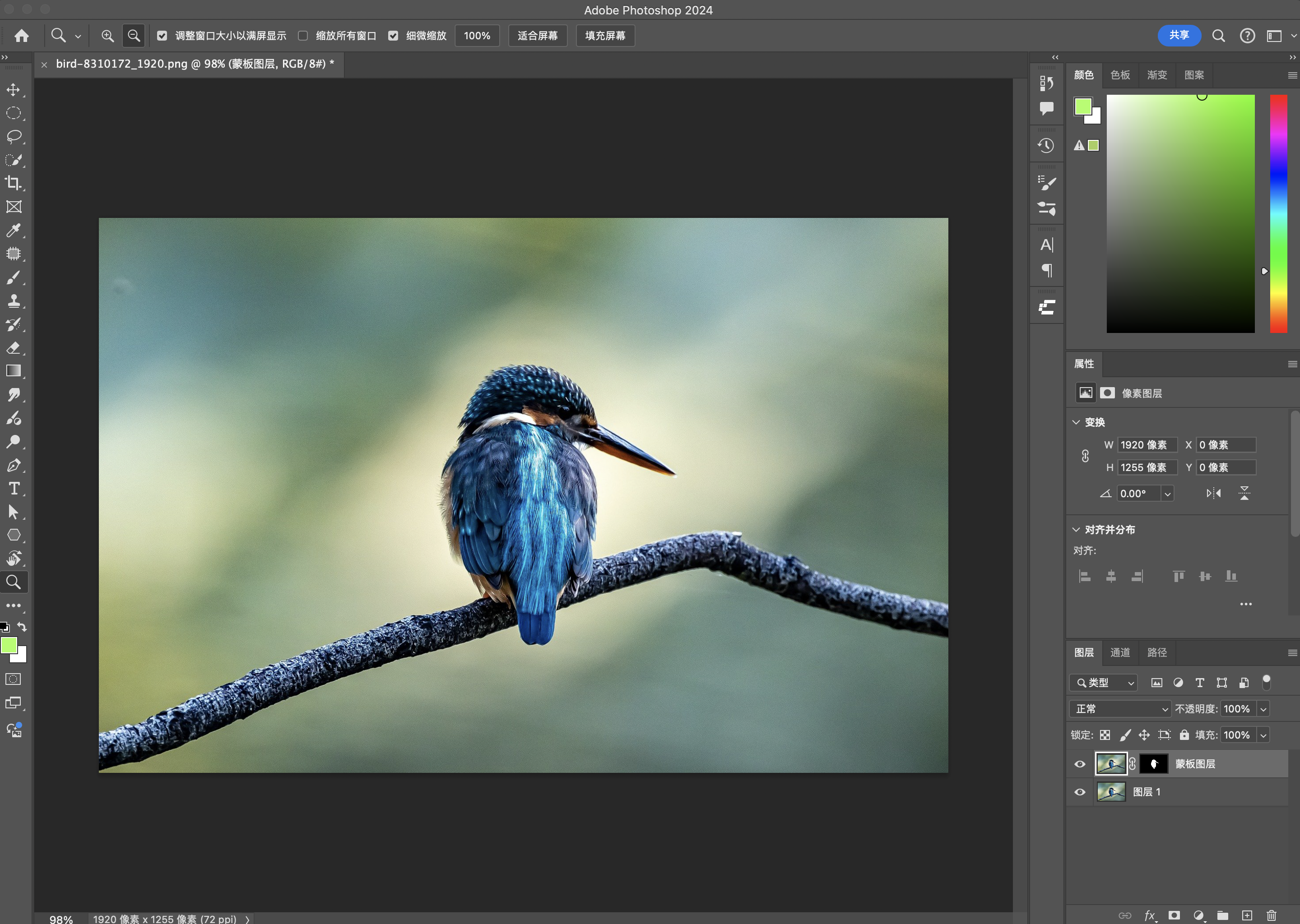This screenshot has height=924, width=1300.
Task: Select the Clone Stamp tool
Action: (14, 300)
